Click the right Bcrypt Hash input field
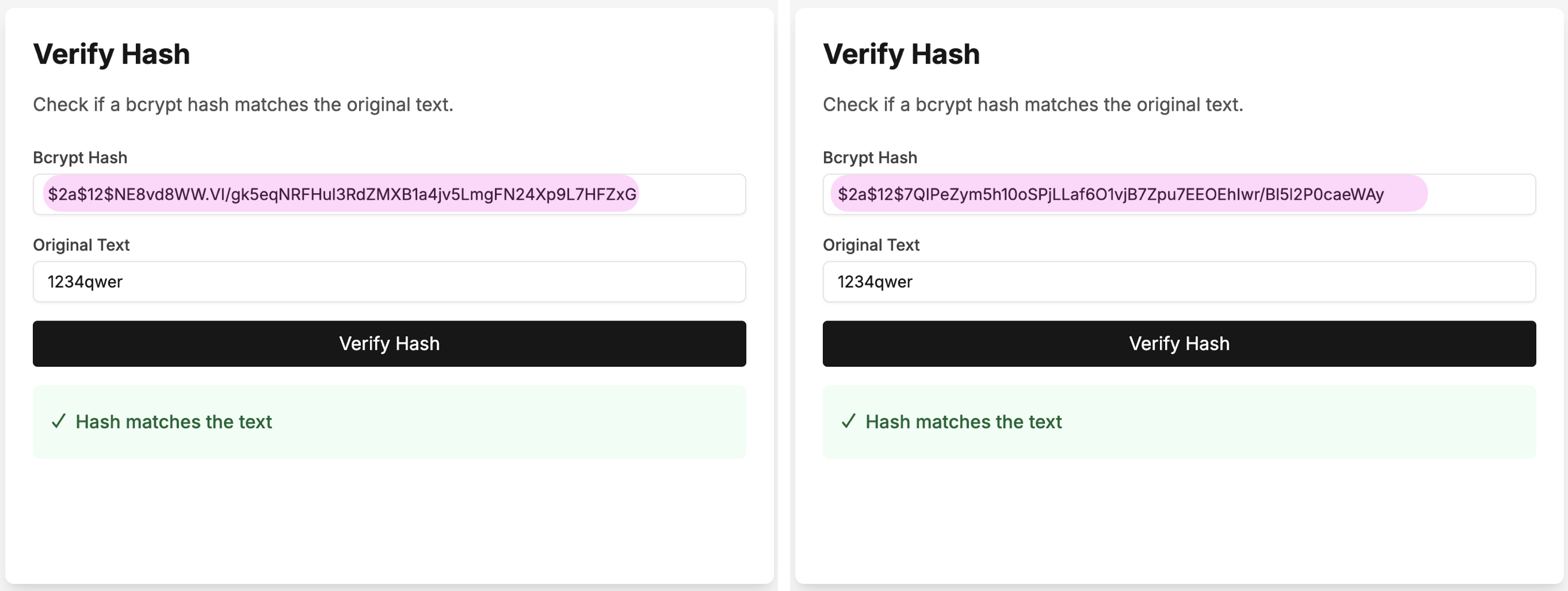Image resolution: width=1568 pixels, height=591 pixels. pyautogui.click(x=1180, y=194)
